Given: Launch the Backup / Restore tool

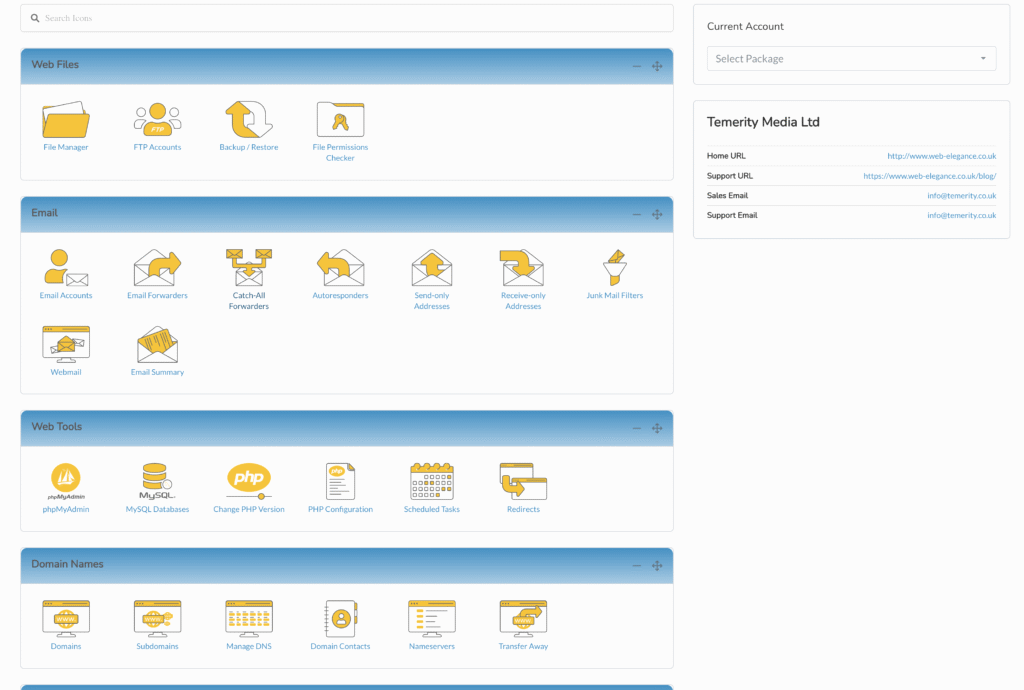Looking at the screenshot, I should pos(249,126).
